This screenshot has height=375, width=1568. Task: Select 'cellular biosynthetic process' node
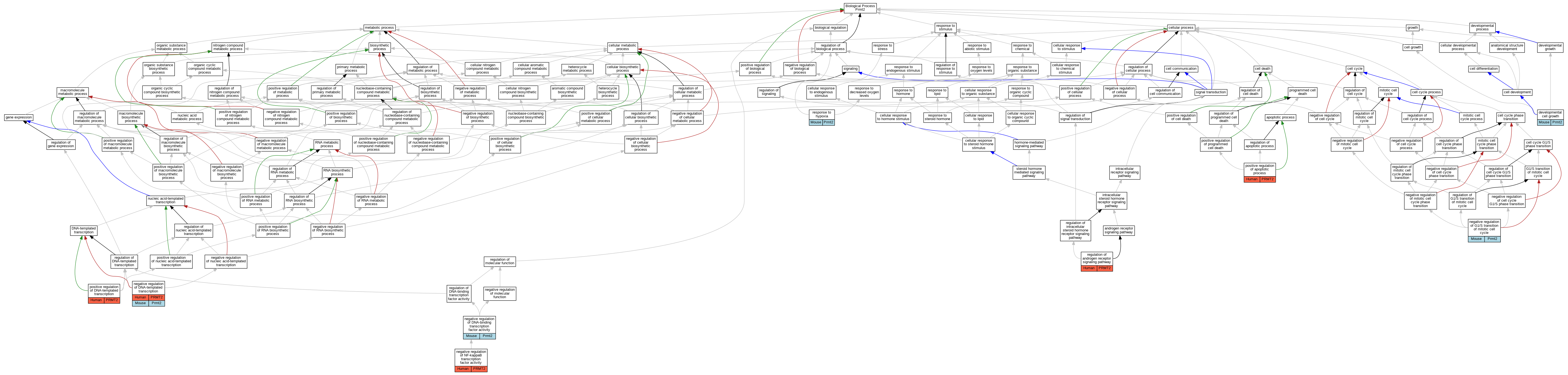(x=623, y=69)
